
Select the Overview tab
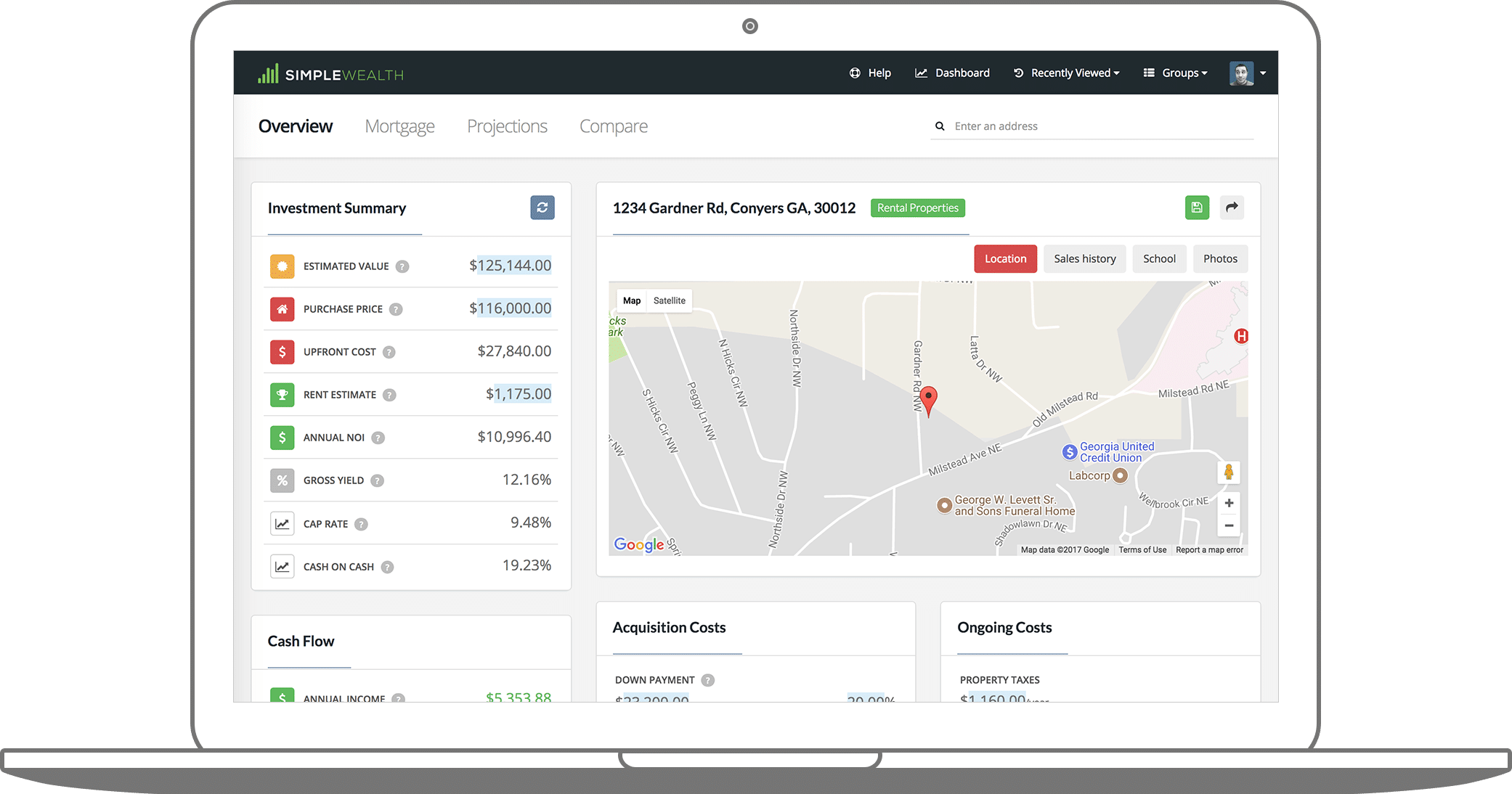296,126
